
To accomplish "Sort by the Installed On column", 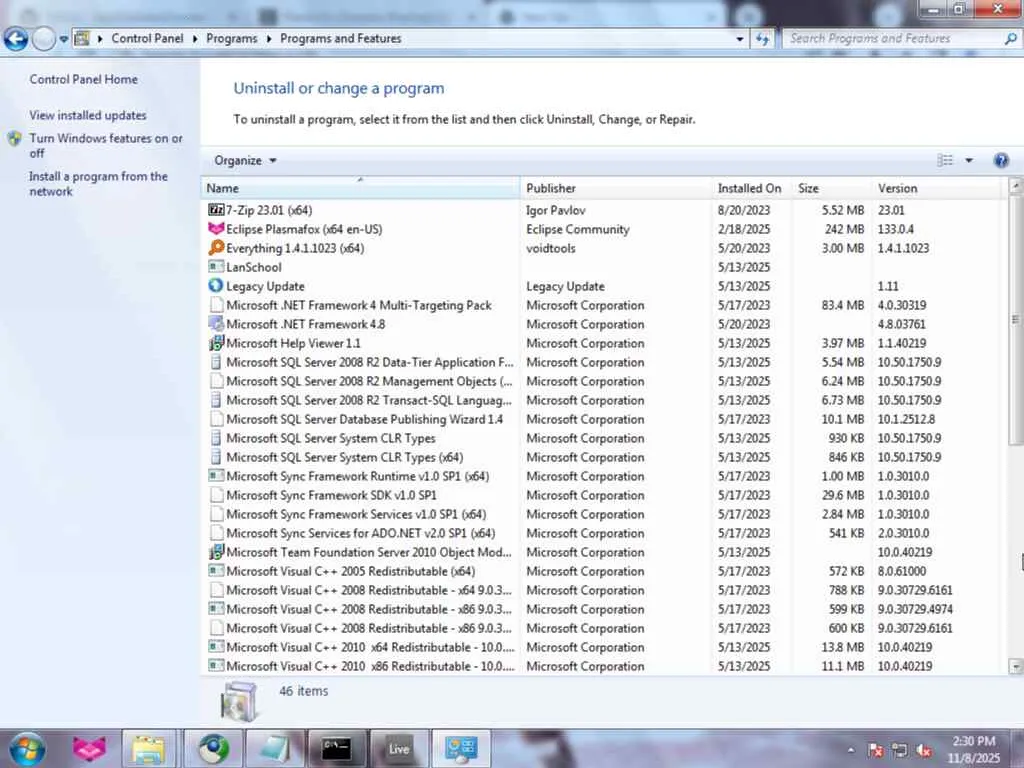I will pyautogui.click(x=752, y=188).
